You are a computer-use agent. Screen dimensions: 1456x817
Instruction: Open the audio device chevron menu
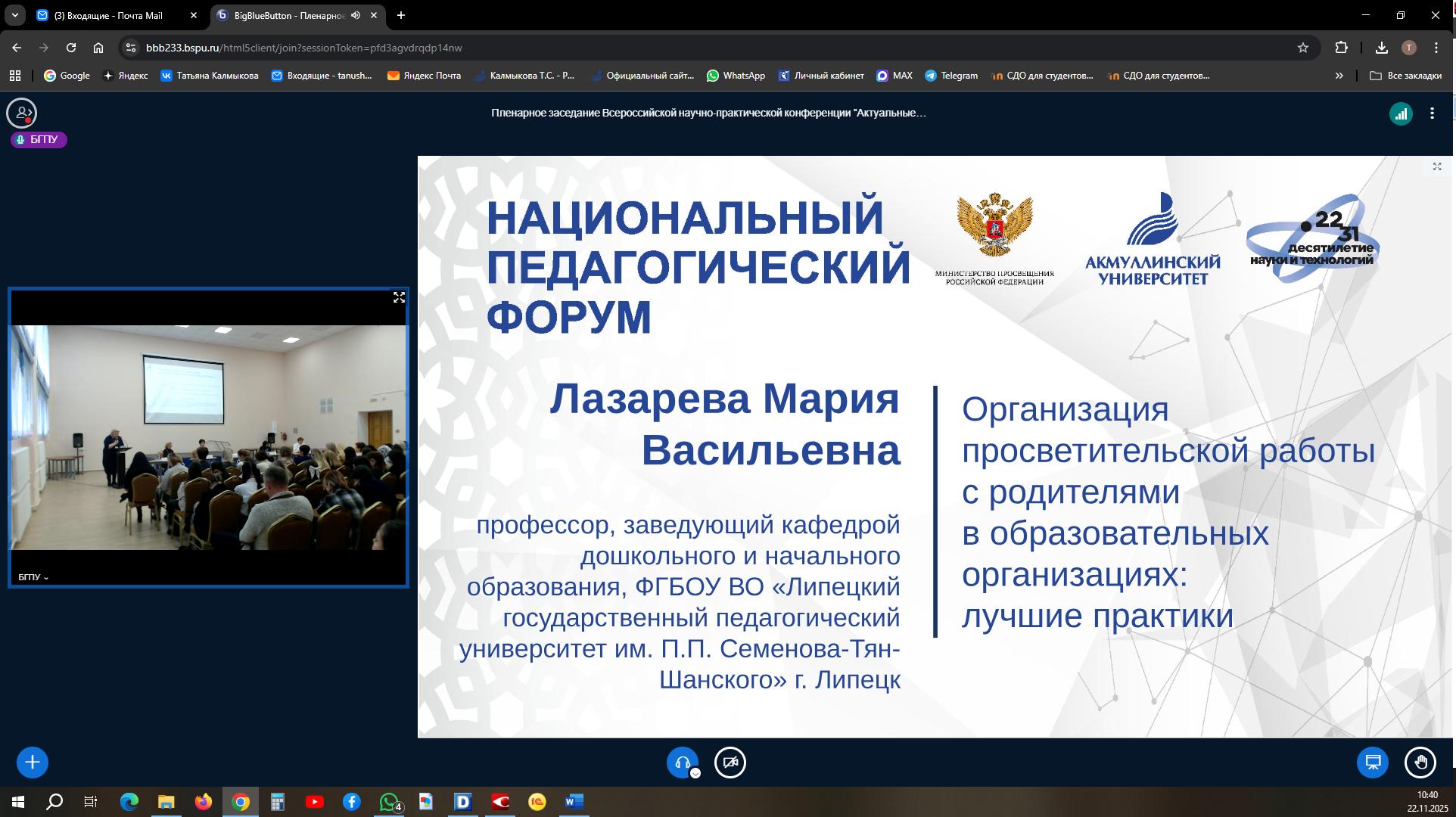point(695,773)
